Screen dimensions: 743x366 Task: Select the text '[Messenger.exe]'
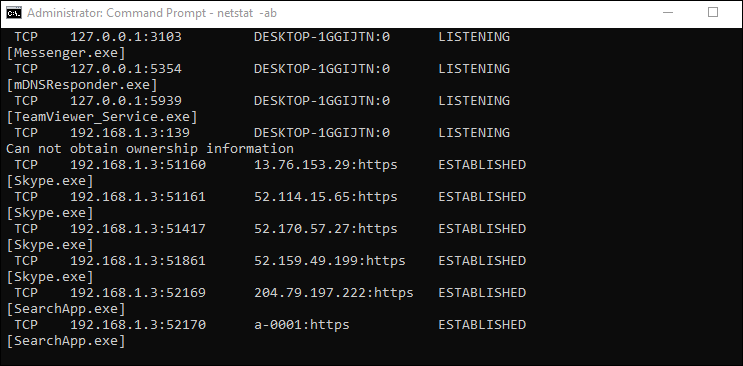tap(65, 53)
